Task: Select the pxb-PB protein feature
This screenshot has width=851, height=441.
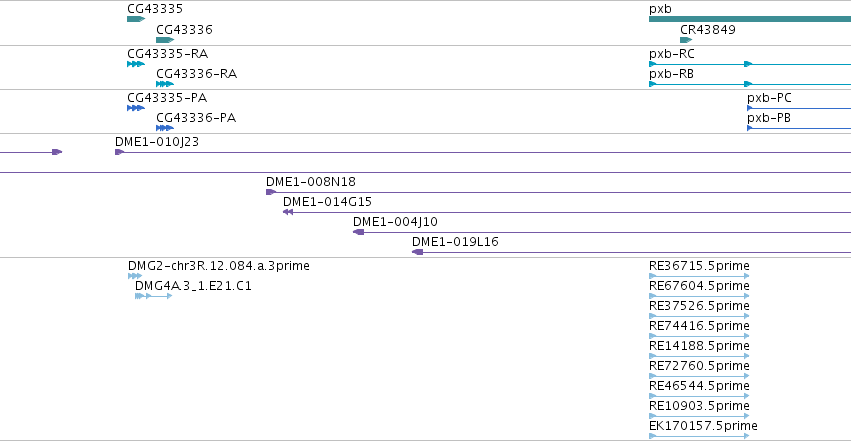Action: point(799,128)
